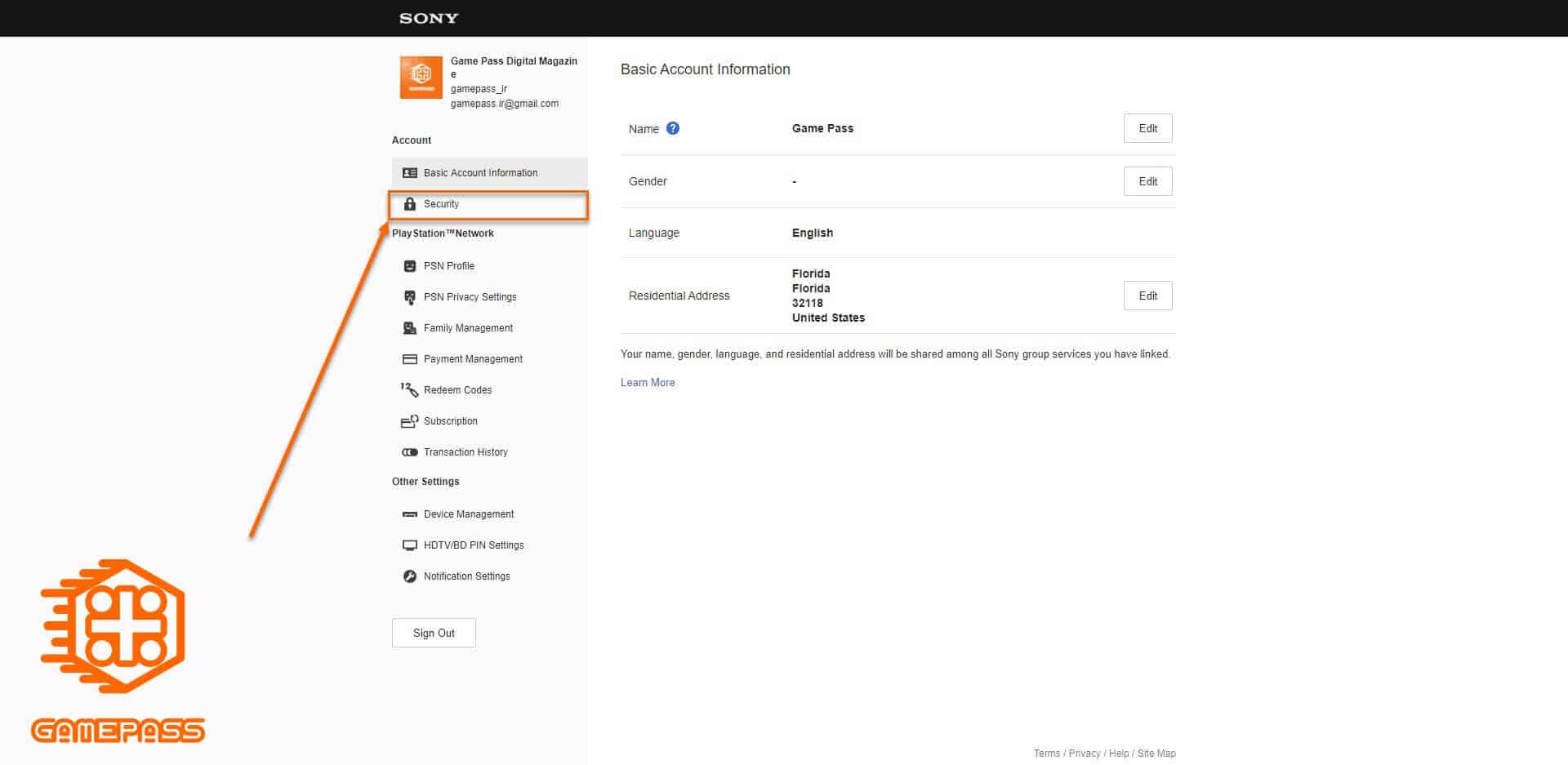Open PSN Privacy Settings
This screenshot has width=1568, height=765.
click(x=490, y=297)
